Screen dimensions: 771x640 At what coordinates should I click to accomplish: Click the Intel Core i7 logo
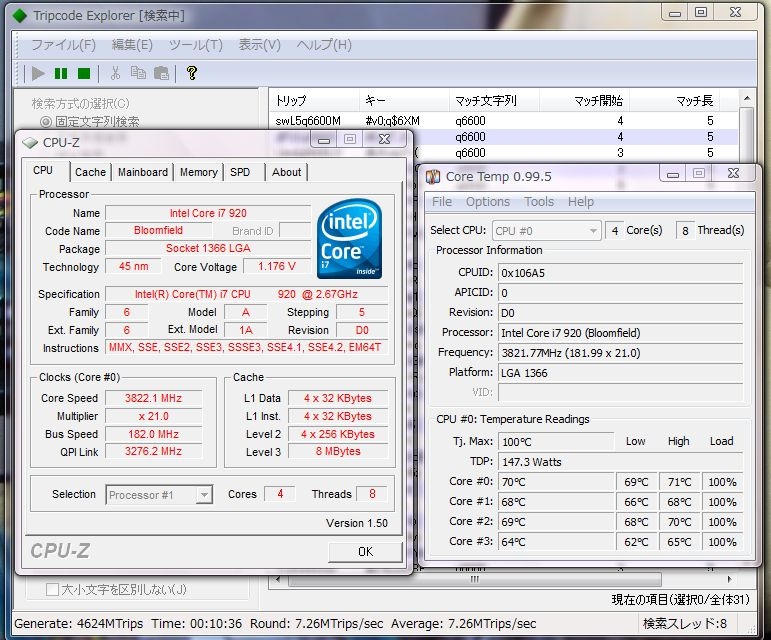point(349,240)
